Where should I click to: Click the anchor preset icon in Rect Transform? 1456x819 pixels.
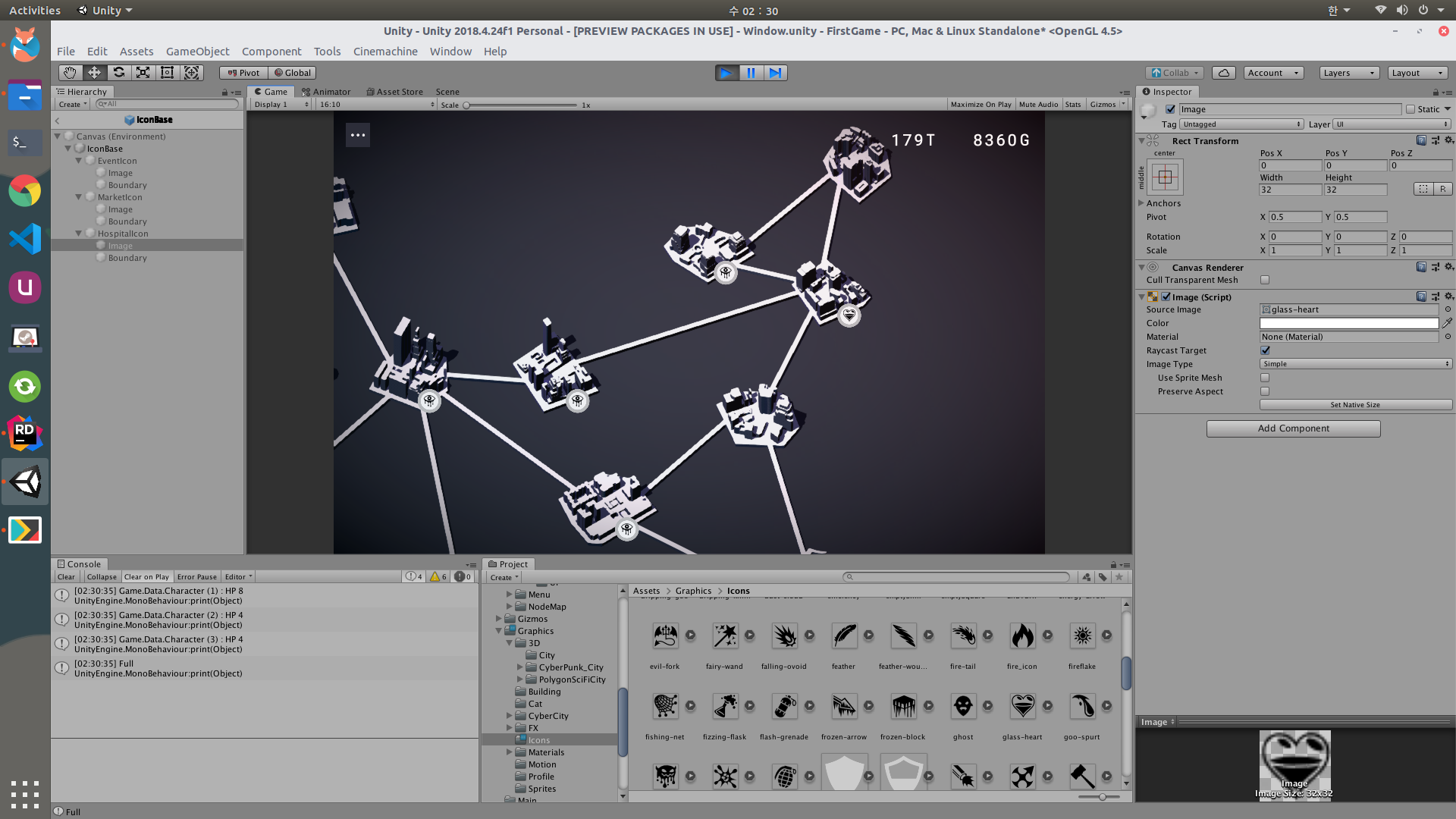point(1166,177)
